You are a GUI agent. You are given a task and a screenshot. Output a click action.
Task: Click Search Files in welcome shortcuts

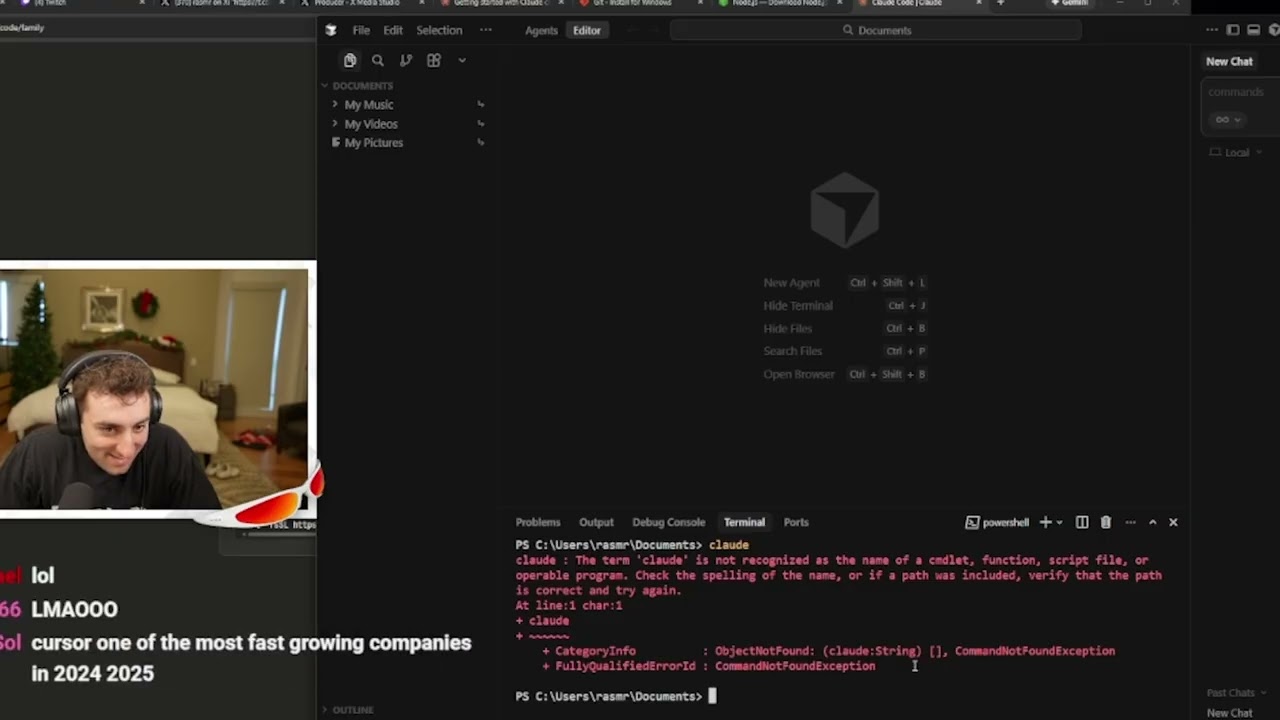(x=792, y=351)
